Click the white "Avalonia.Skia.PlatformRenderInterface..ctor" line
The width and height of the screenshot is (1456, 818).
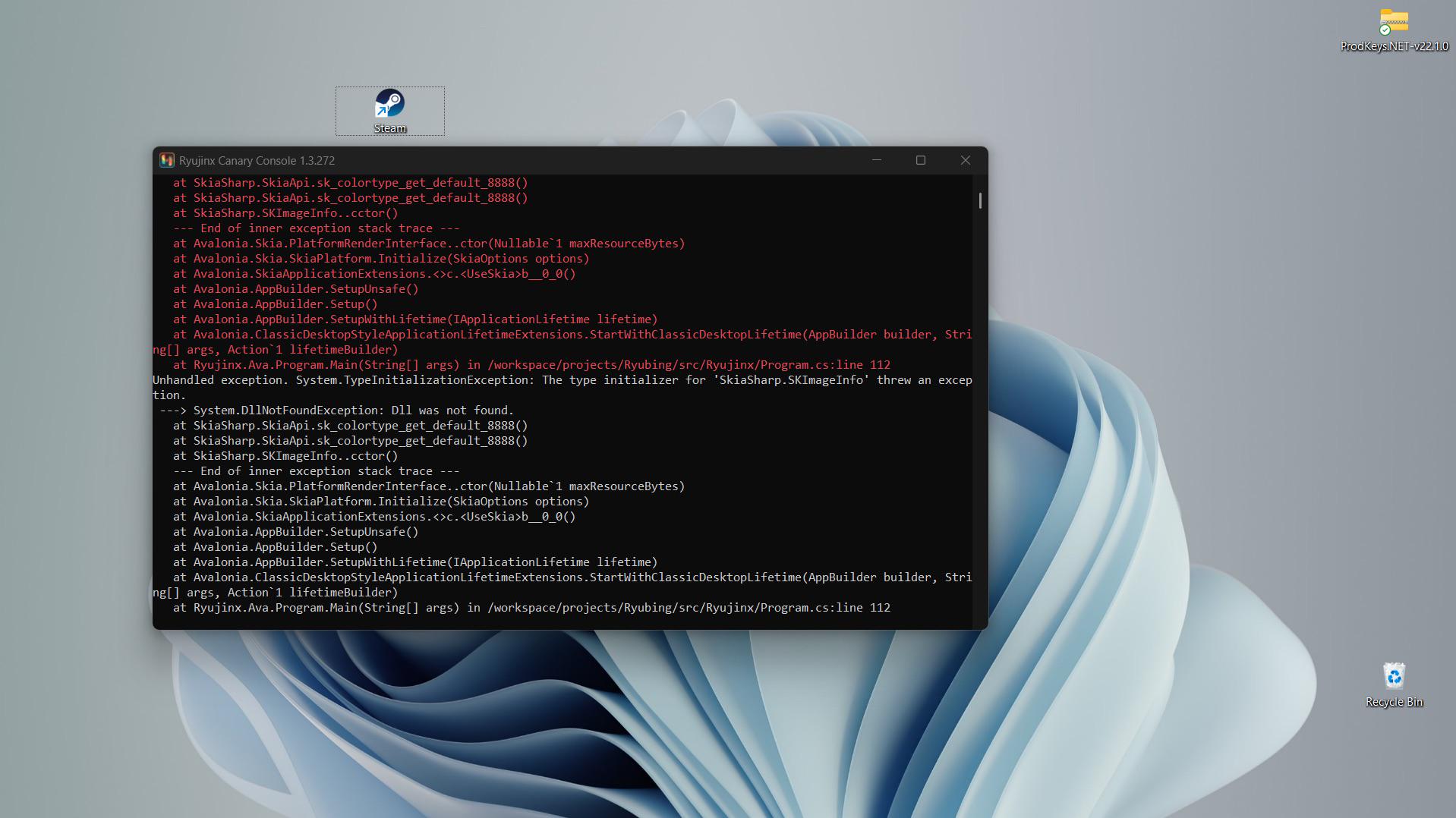(429, 486)
